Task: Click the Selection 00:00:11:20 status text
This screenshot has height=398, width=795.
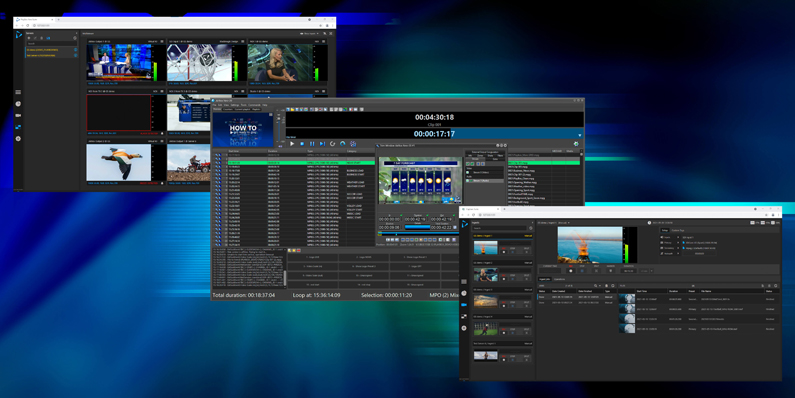Action: pos(386,295)
